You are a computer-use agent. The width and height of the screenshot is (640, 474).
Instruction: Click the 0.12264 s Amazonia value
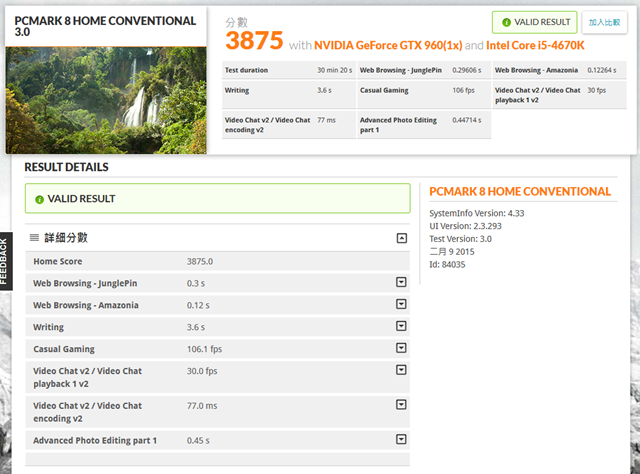(x=602, y=70)
